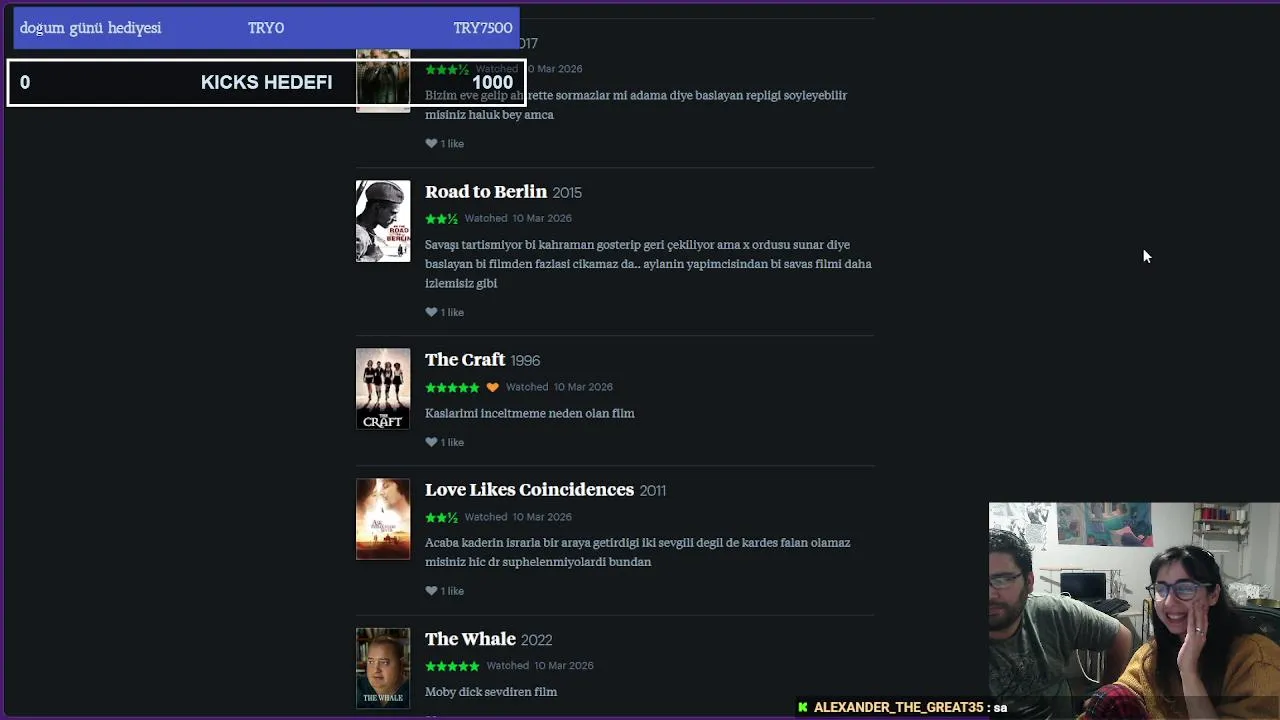Click The Craft poster thumbnail

click(383, 389)
